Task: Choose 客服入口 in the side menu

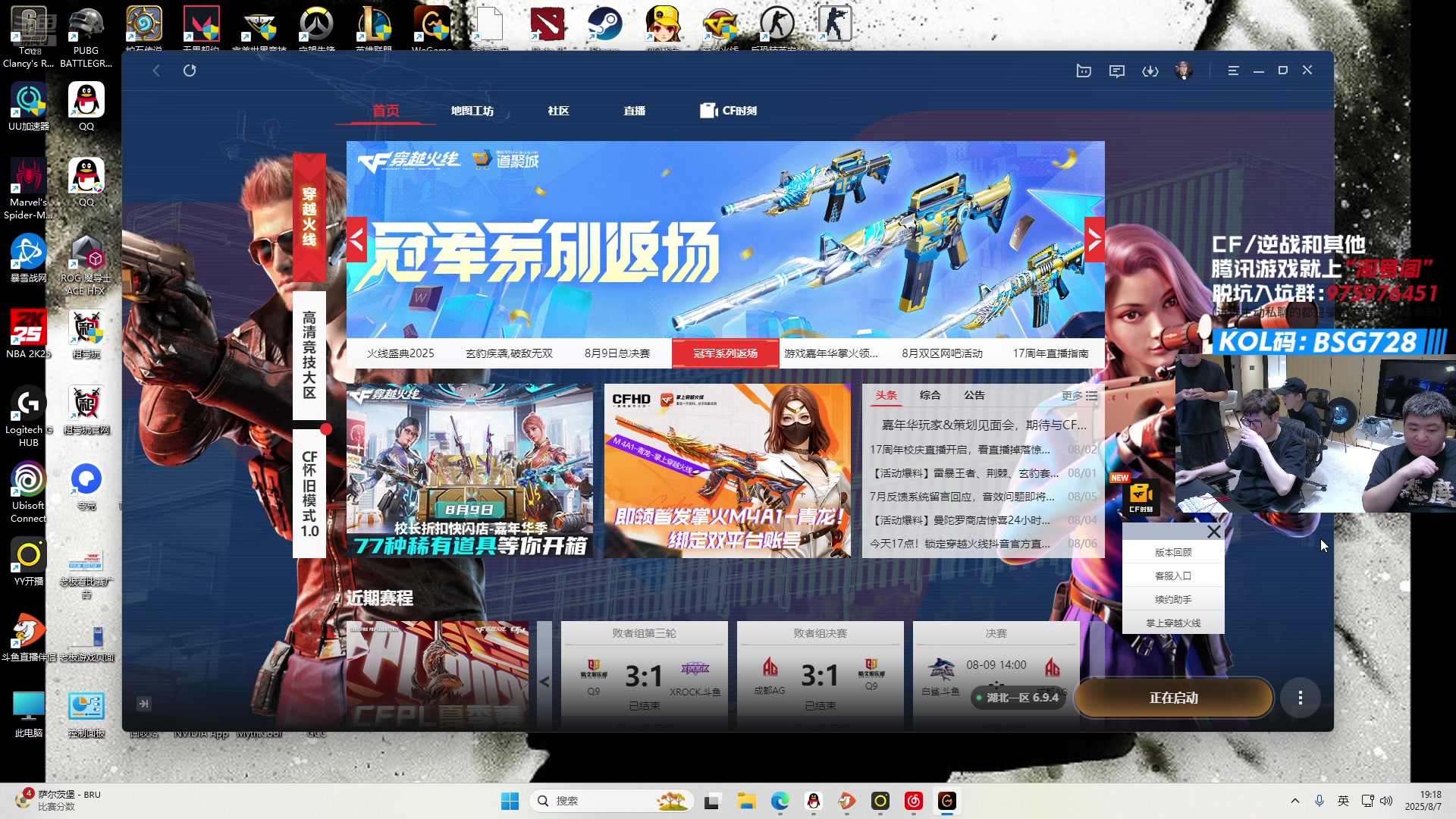Action: [1173, 576]
